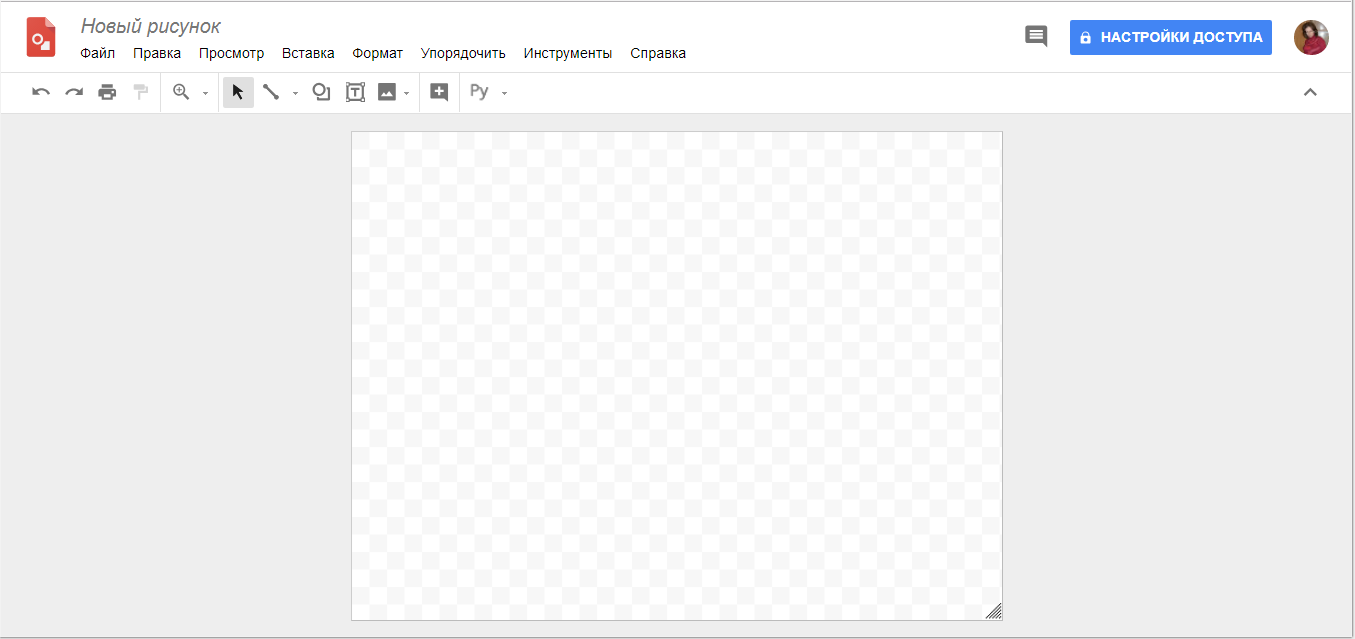Screen dimensions: 1355x639
Task: Click the insert comment icon
Action: [438, 91]
